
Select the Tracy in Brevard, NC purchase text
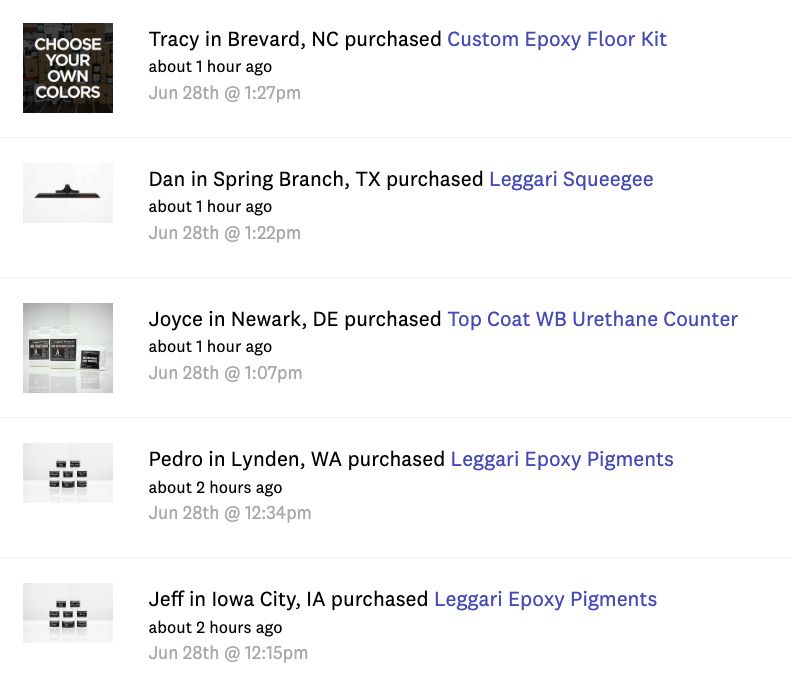coord(295,39)
